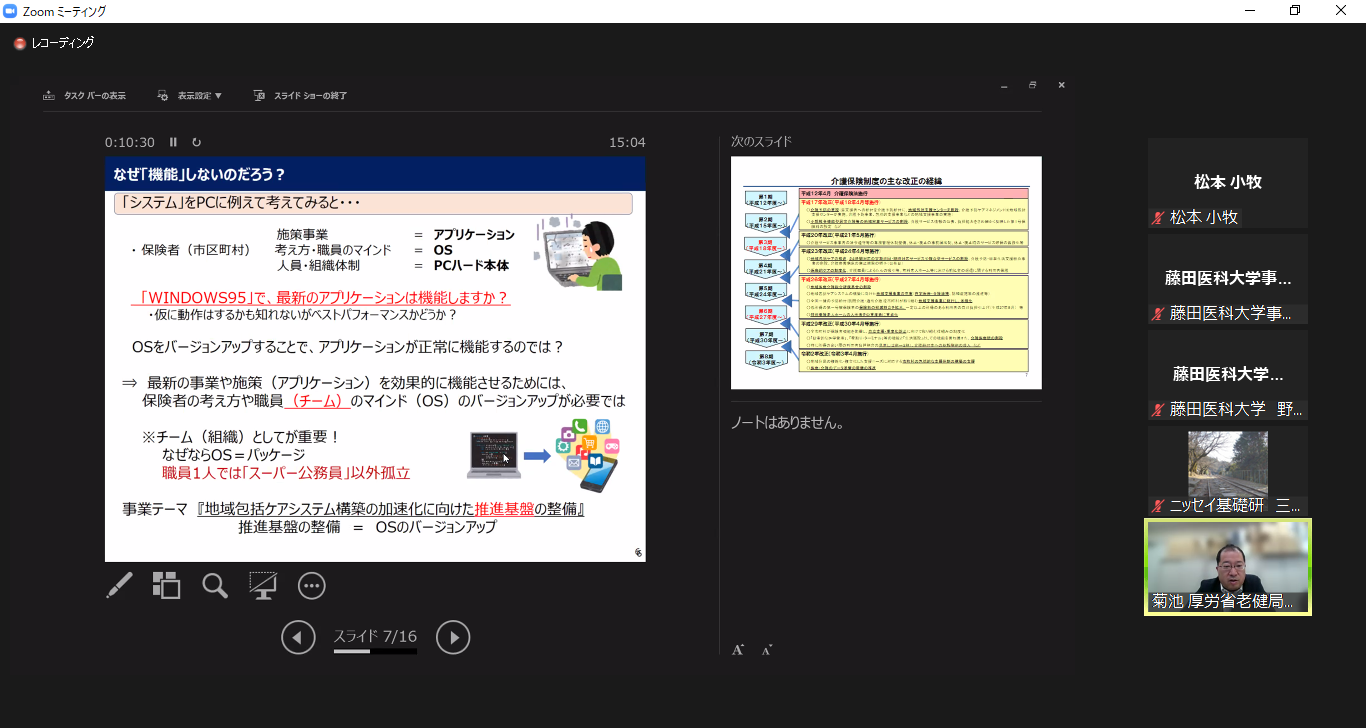1366x728 pixels.
Task: Click the slide progress bar under スライド 7/16
Action: click(375, 652)
